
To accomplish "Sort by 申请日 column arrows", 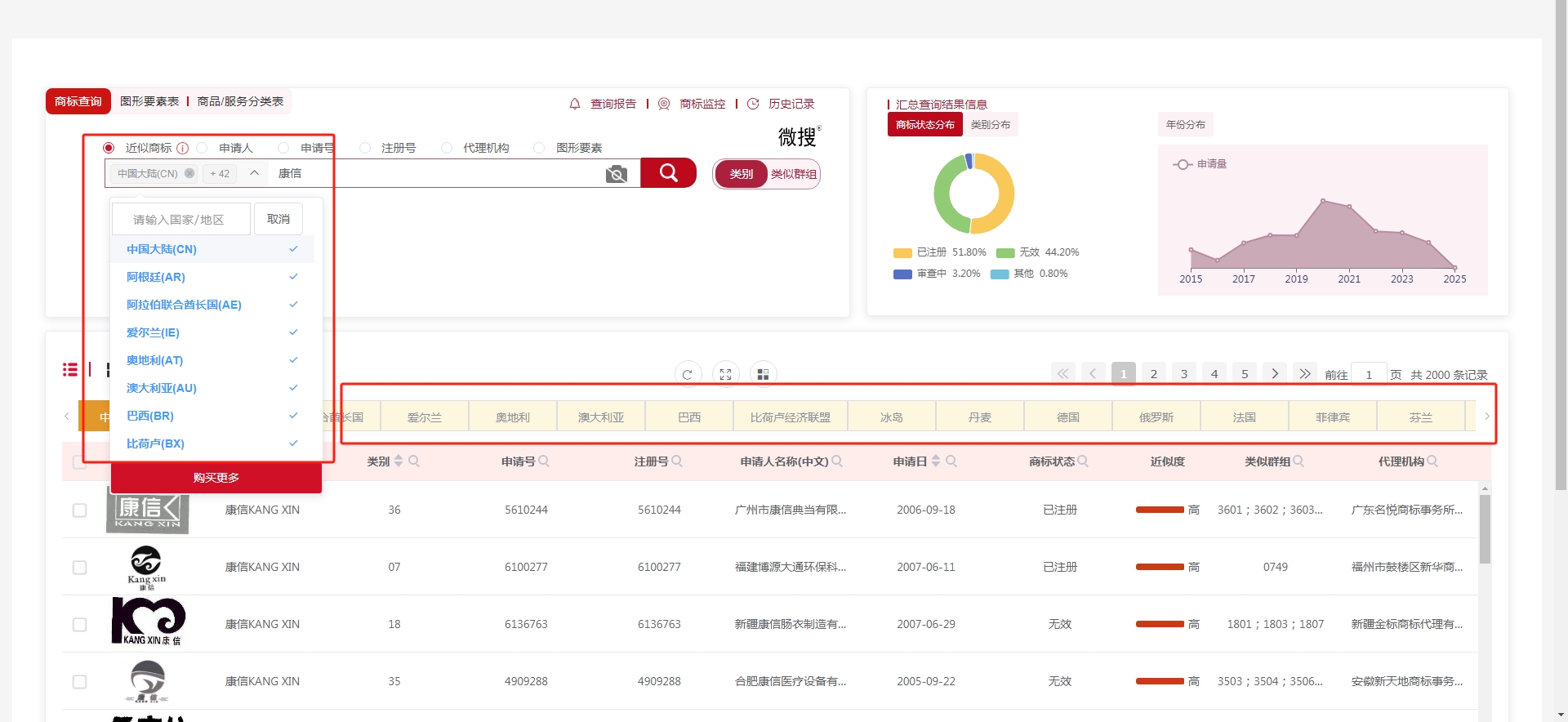I will click(936, 461).
